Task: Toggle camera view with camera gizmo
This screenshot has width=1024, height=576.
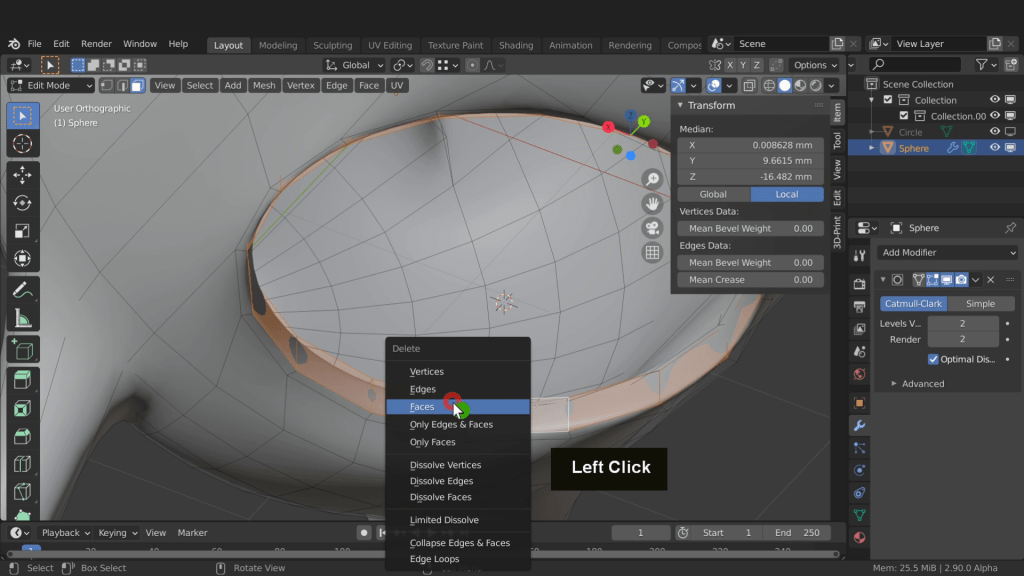Action: pyautogui.click(x=652, y=228)
